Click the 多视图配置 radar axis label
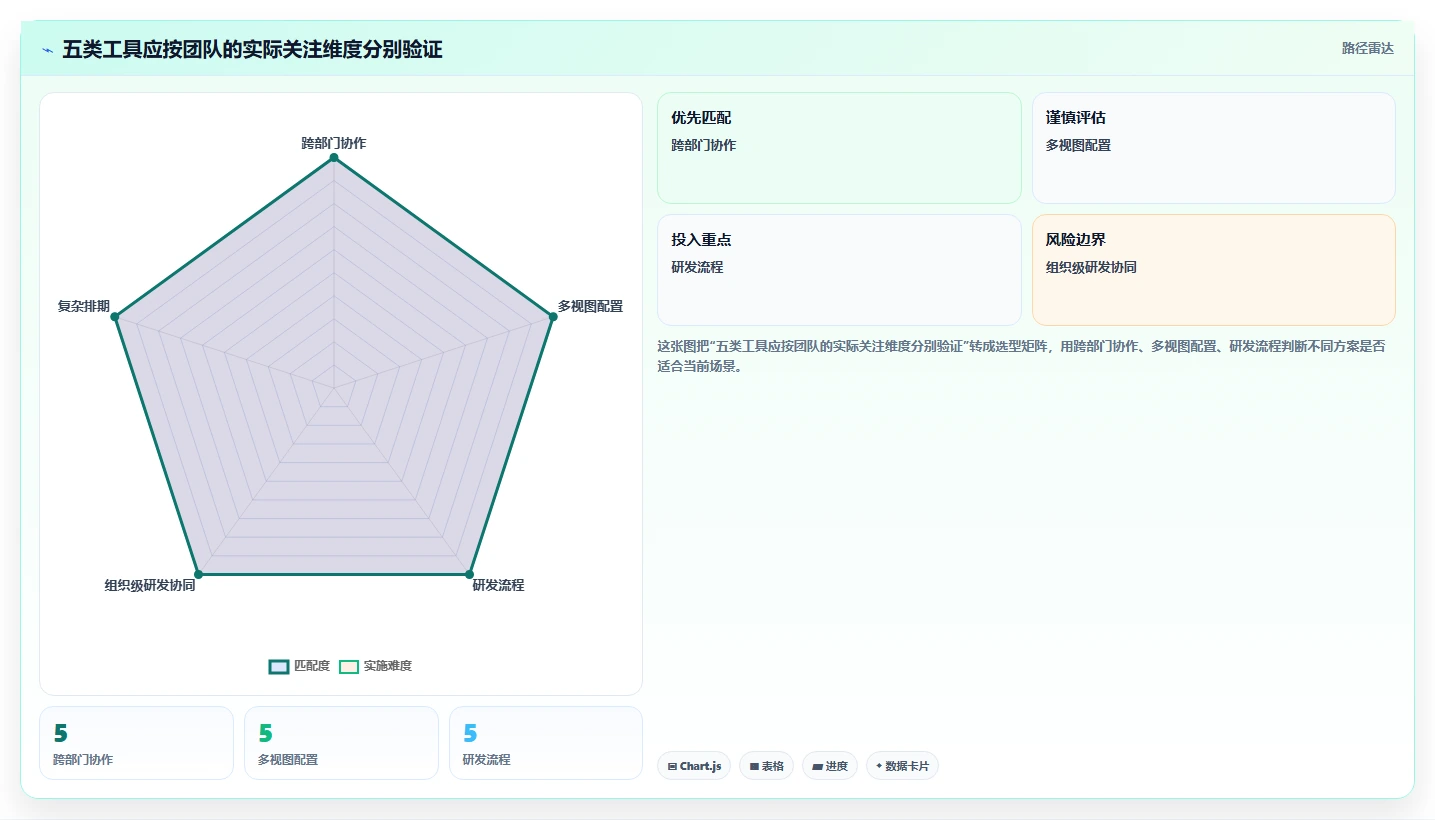The image size is (1435, 820). pyautogui.click(x=590, y=306)
